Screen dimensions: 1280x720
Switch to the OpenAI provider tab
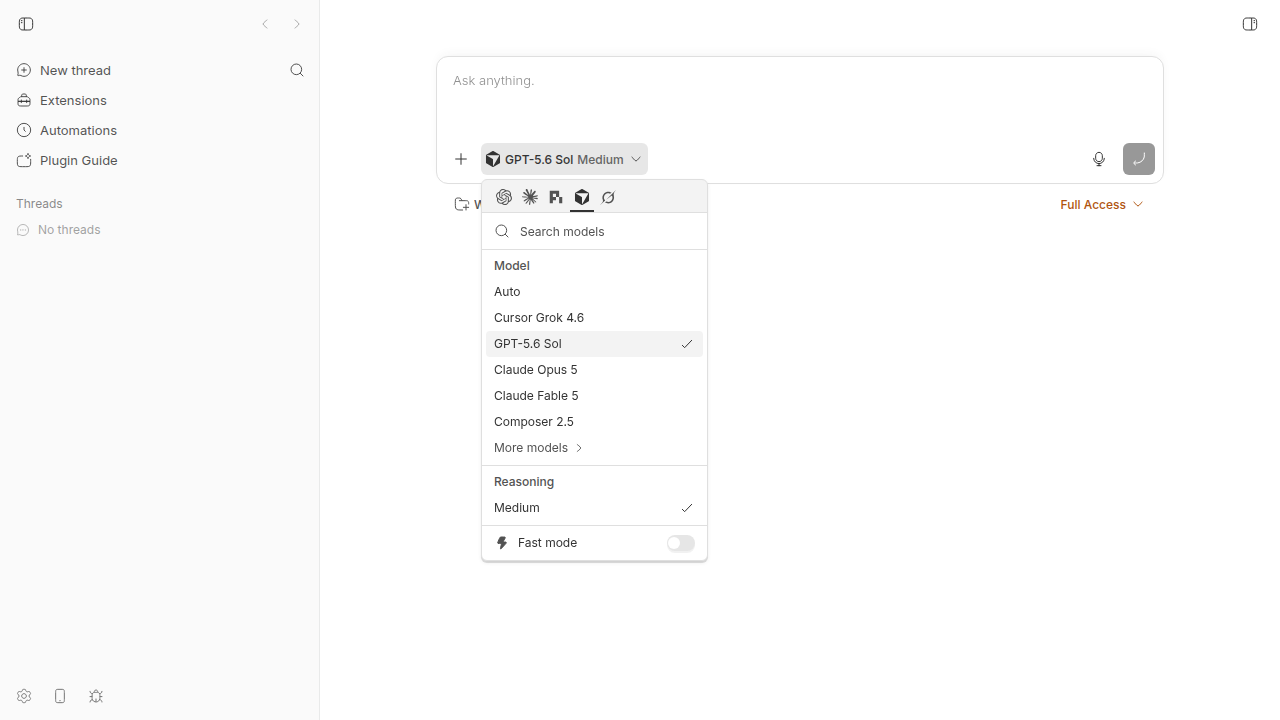click(x=504, y=197)
